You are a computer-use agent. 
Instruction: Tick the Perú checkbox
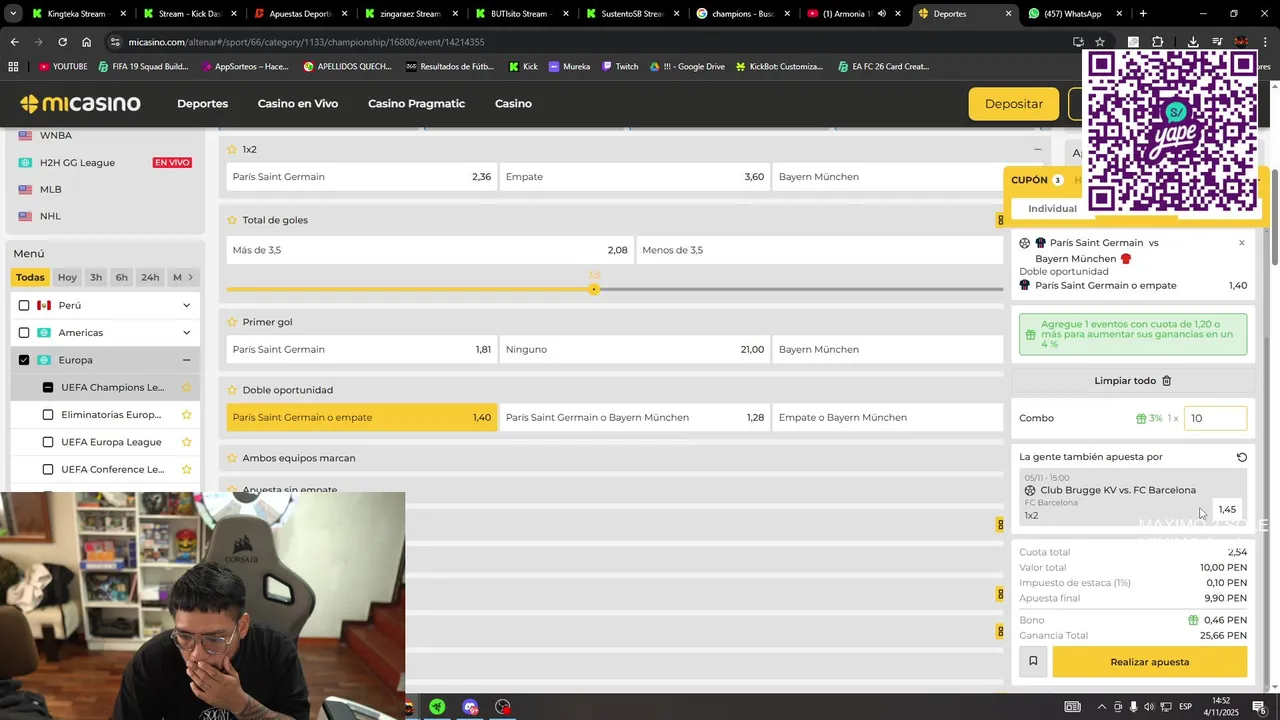24,305
